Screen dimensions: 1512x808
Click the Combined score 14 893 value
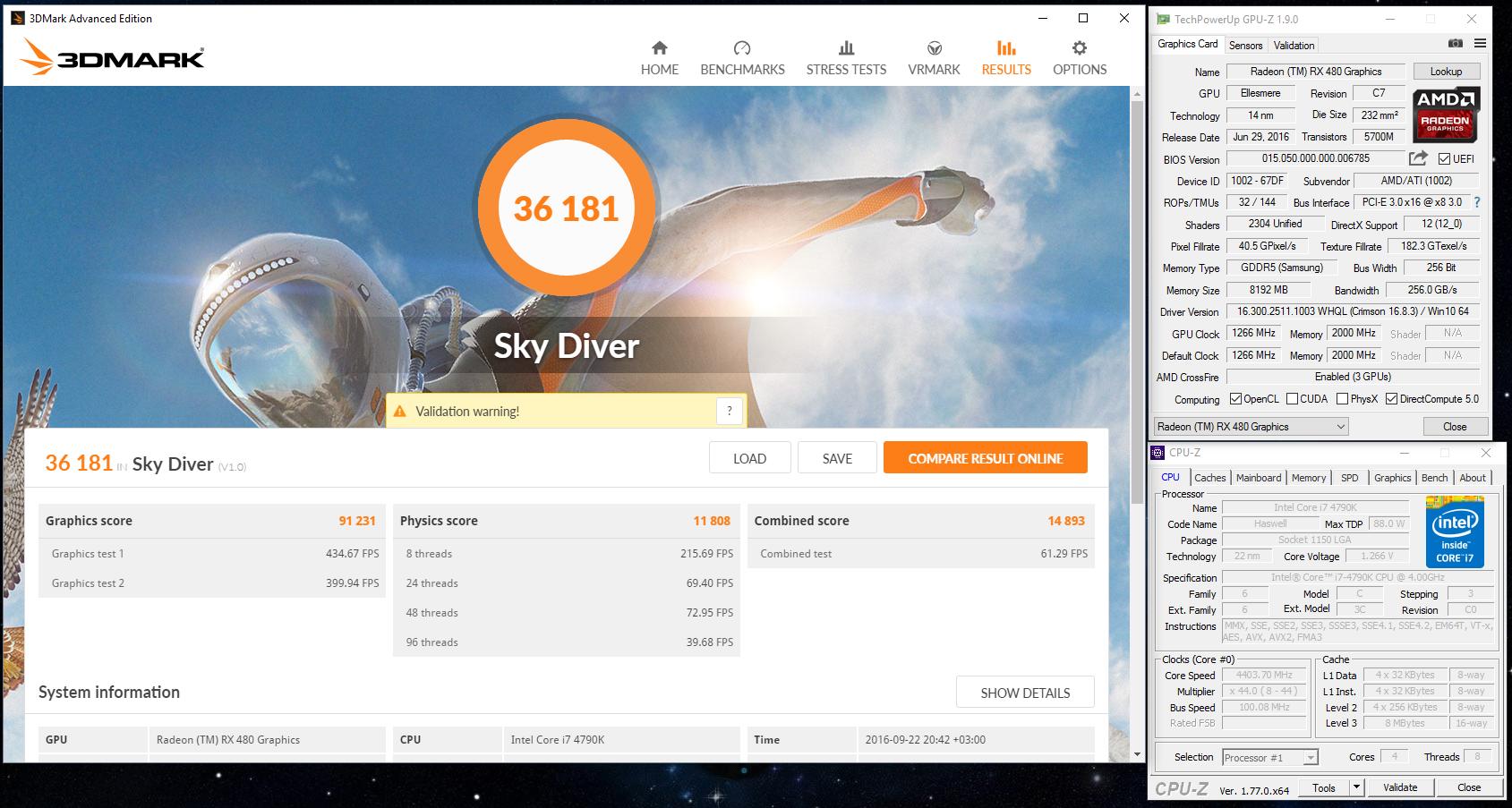(x=1066, y=521)
